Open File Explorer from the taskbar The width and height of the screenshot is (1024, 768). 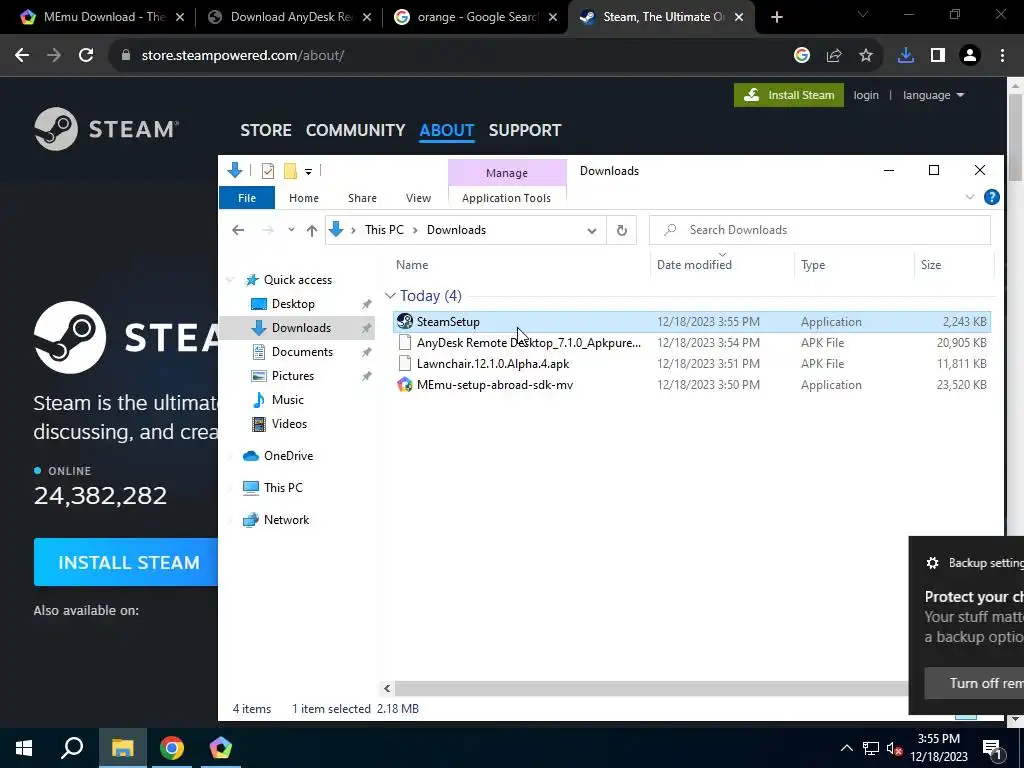coord(122,748)
